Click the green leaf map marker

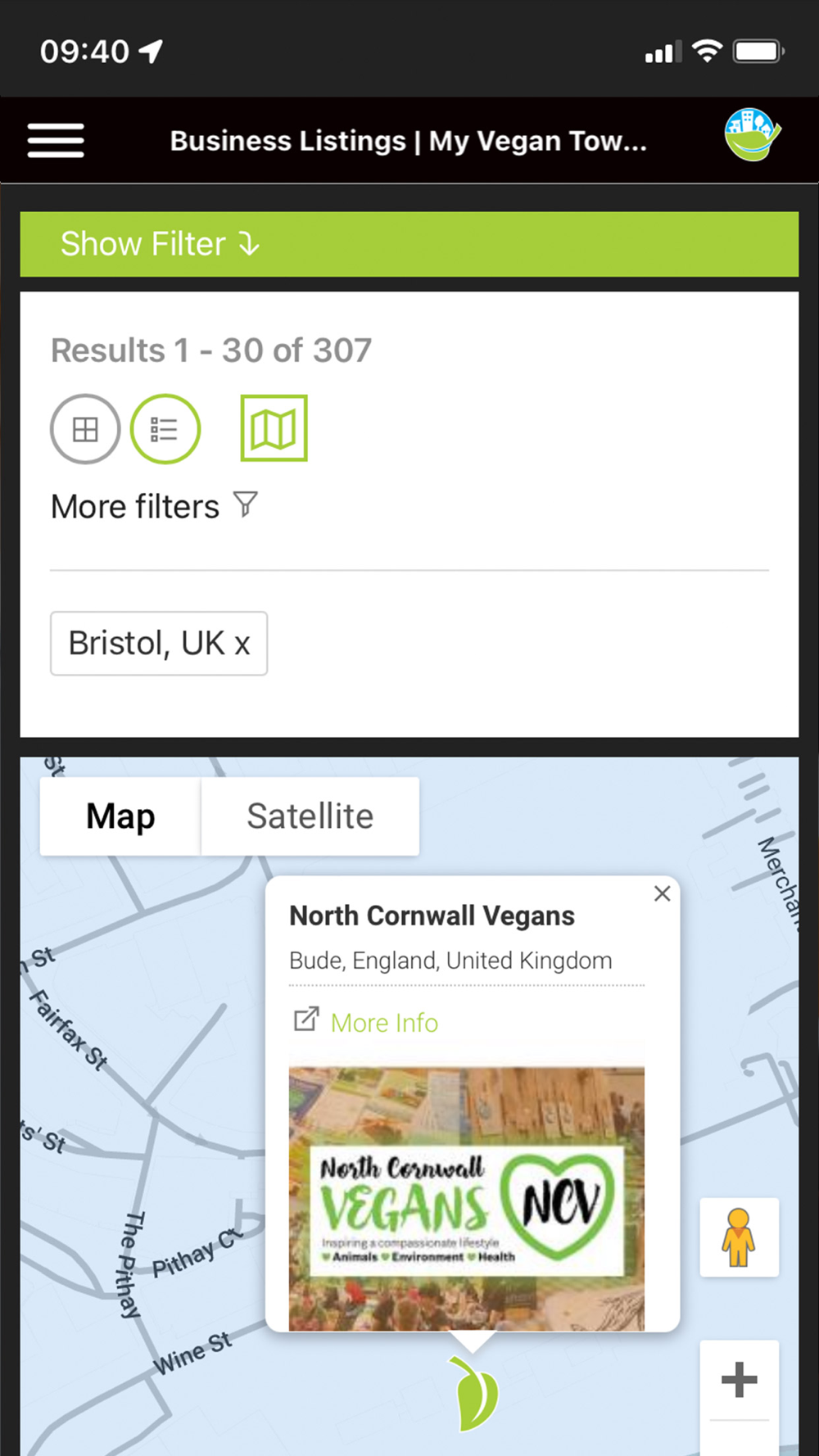(475, 1394)
